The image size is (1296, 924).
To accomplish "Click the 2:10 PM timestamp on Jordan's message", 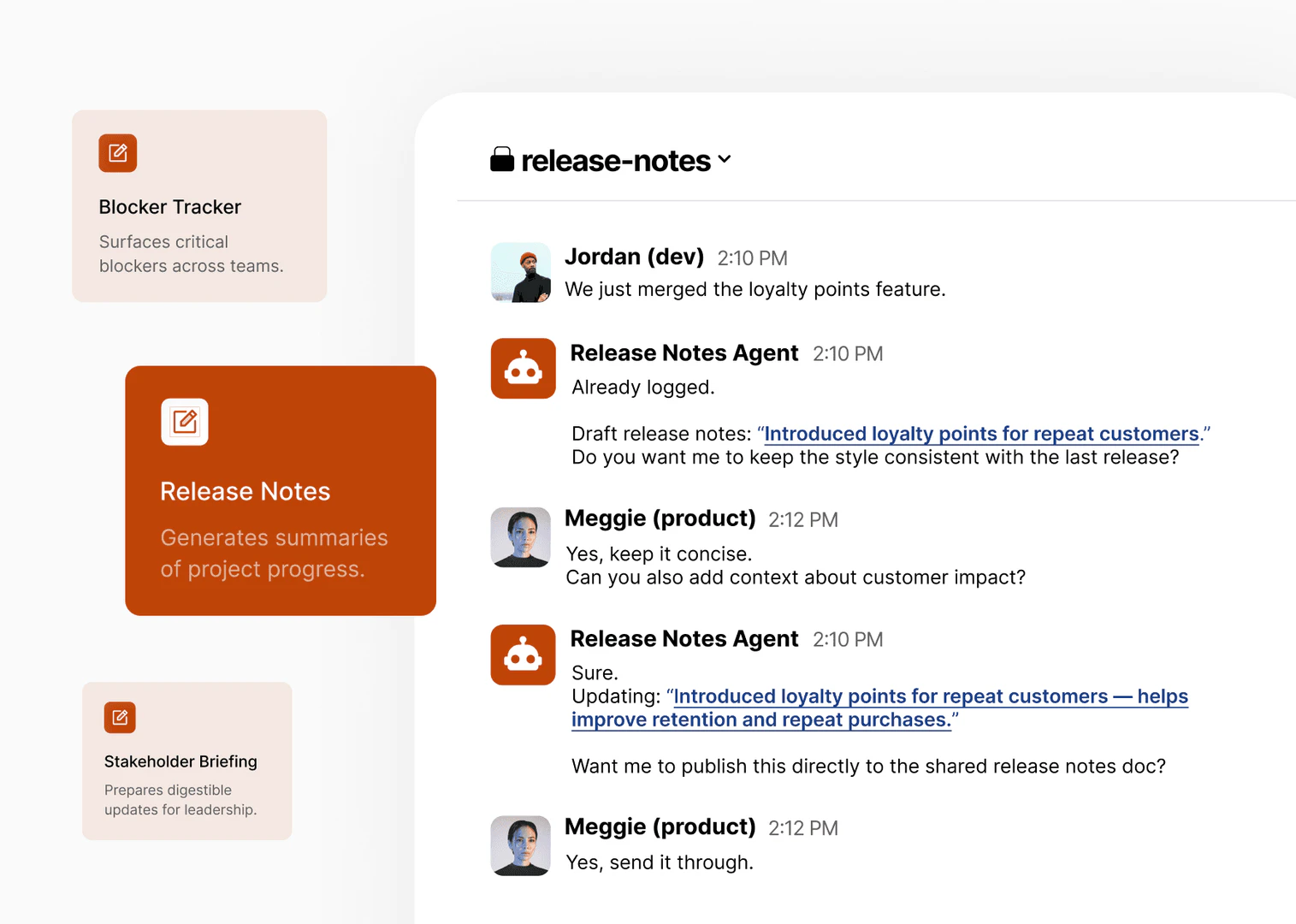I will point(753,258).
